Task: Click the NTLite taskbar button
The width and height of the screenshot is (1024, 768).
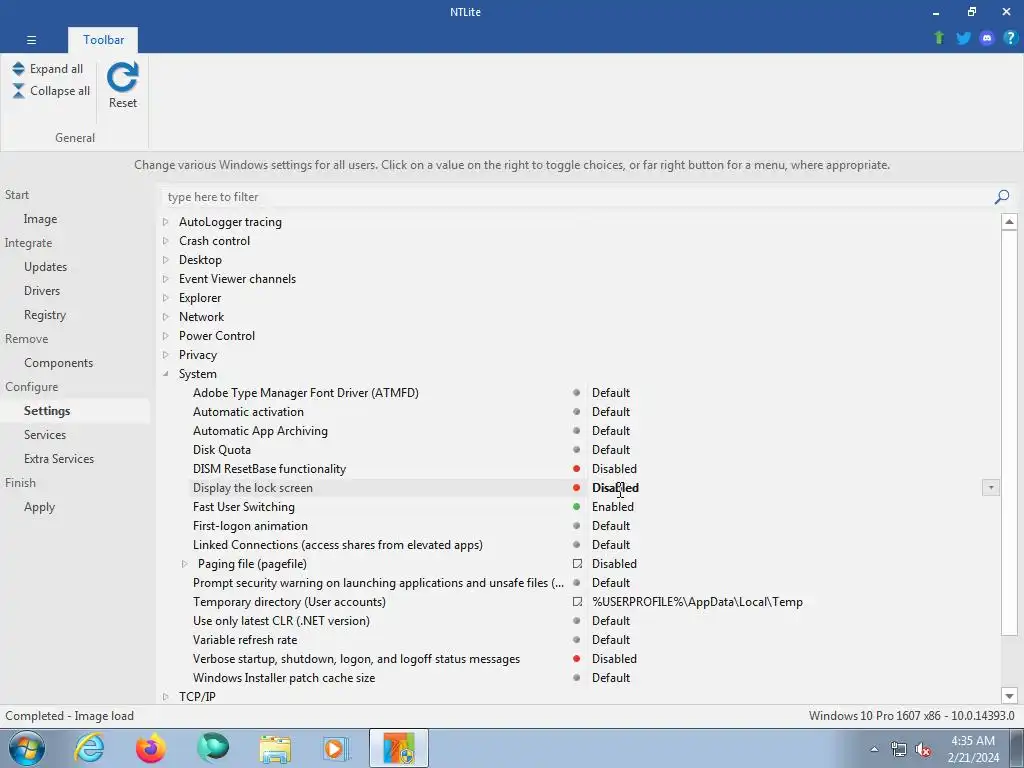Action: [x=399, y=748]
